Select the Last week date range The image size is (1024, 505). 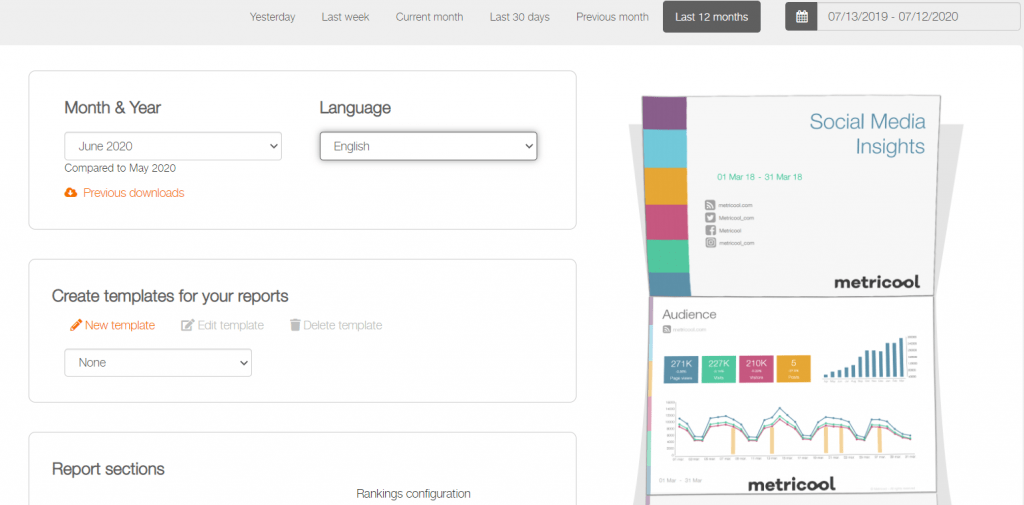345,17
